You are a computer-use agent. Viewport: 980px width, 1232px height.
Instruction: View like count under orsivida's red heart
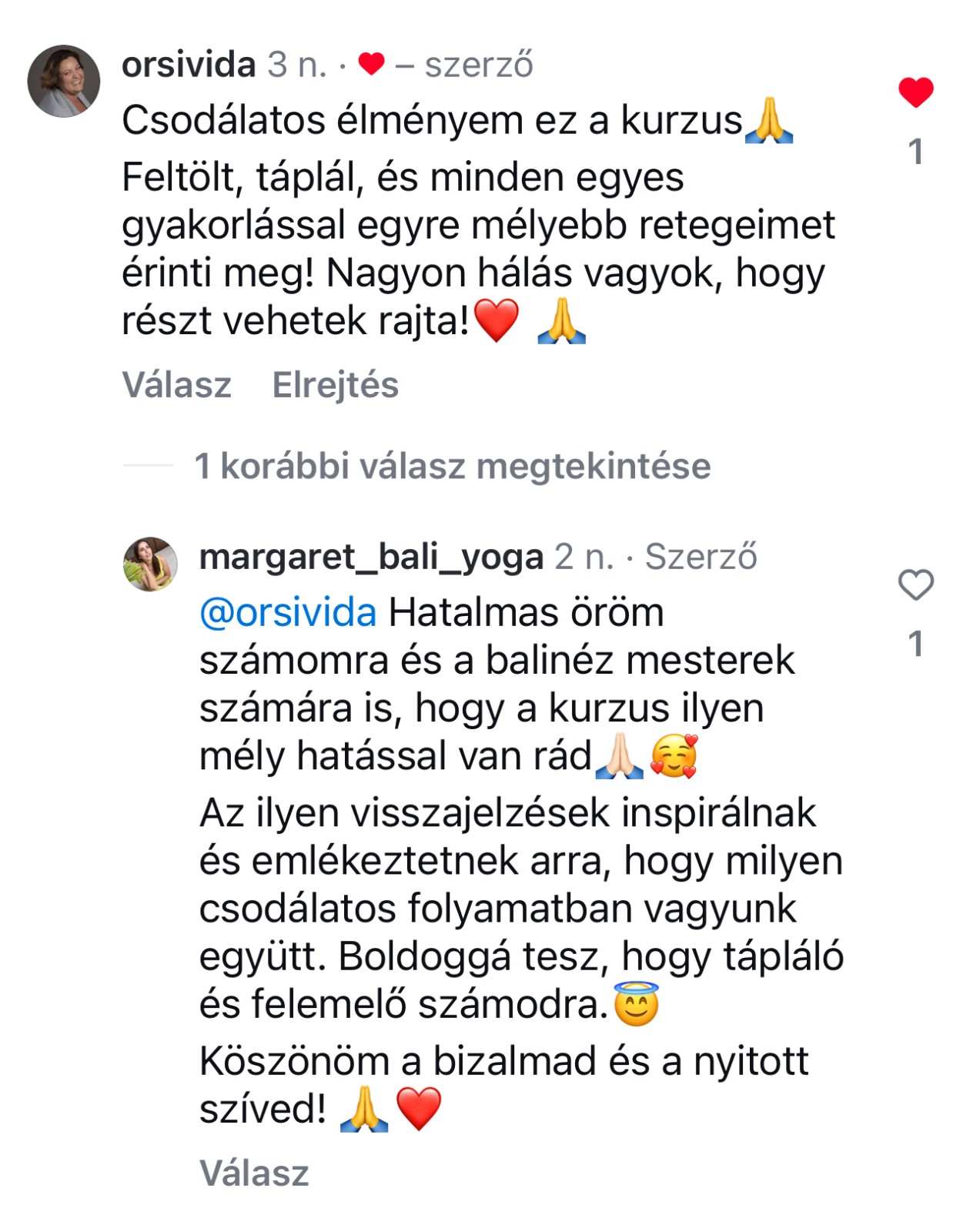pos(915,152)
